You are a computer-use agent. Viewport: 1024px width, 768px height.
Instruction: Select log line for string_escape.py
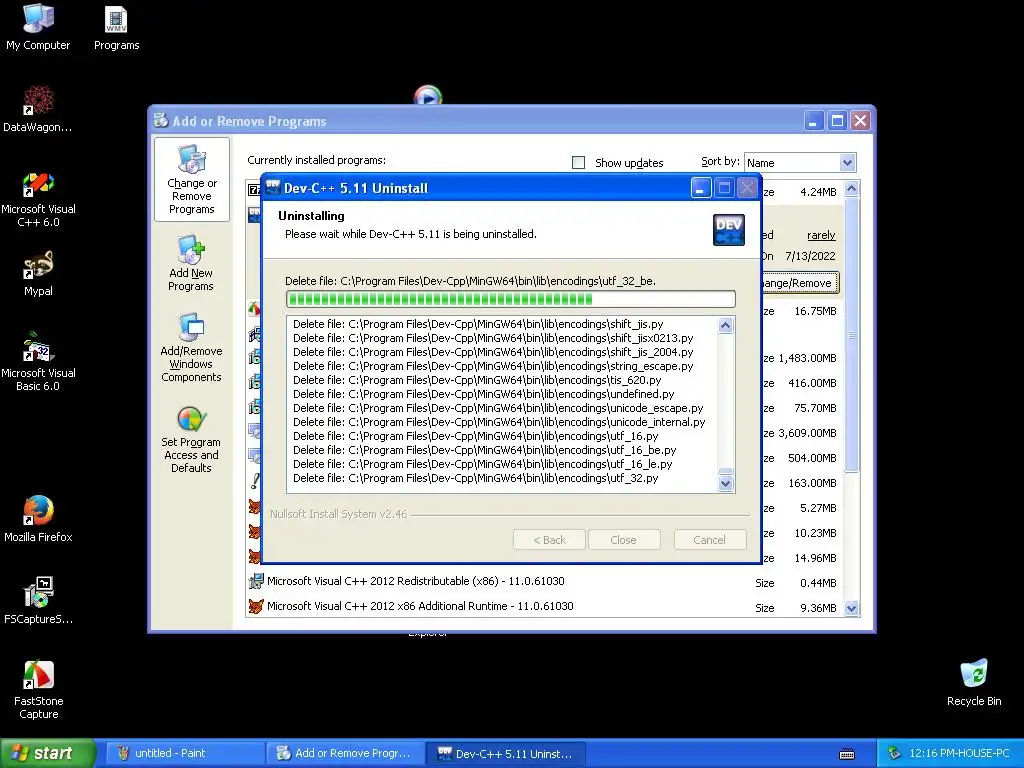(493, 366)
